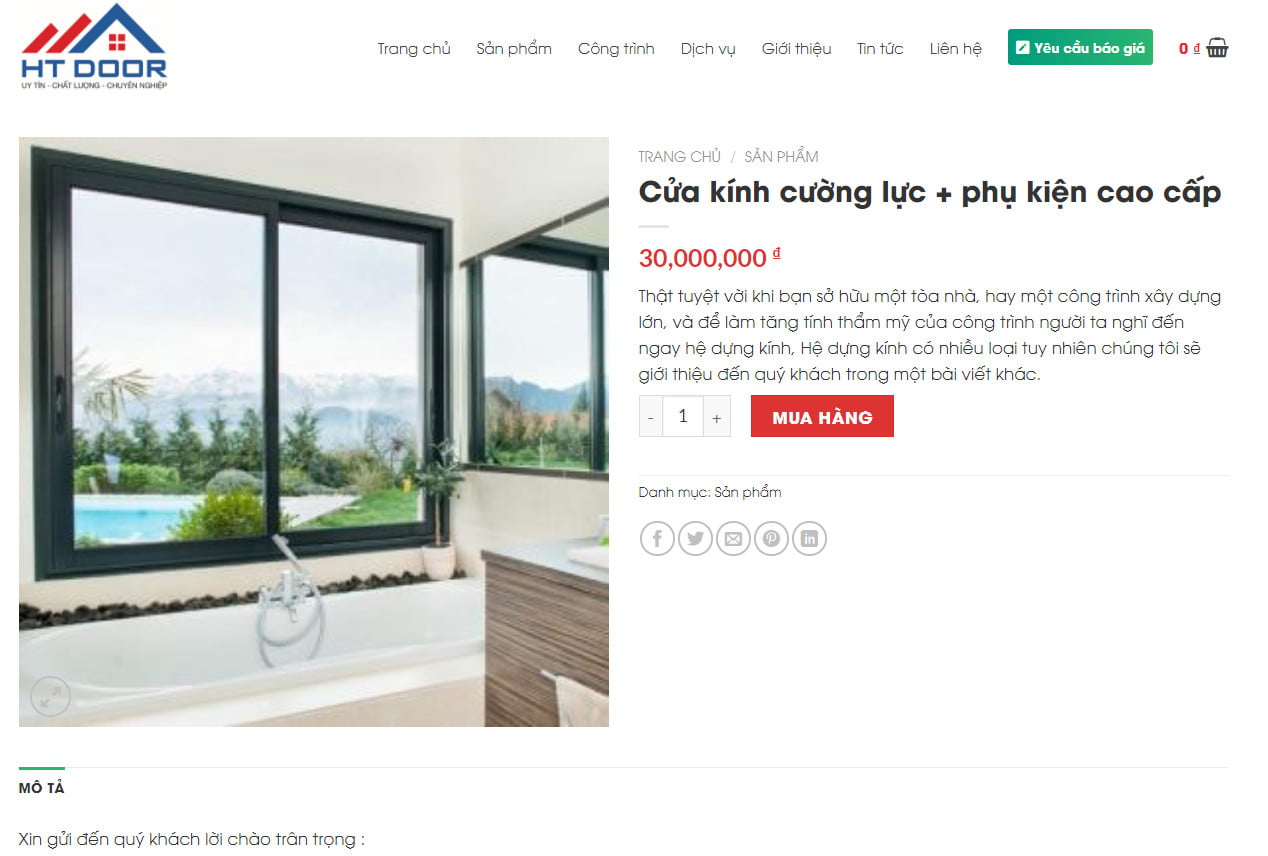Open the shopping cart basket icon
The height and width of the screenshot is (856, 1268).
tap(1217, 48)
